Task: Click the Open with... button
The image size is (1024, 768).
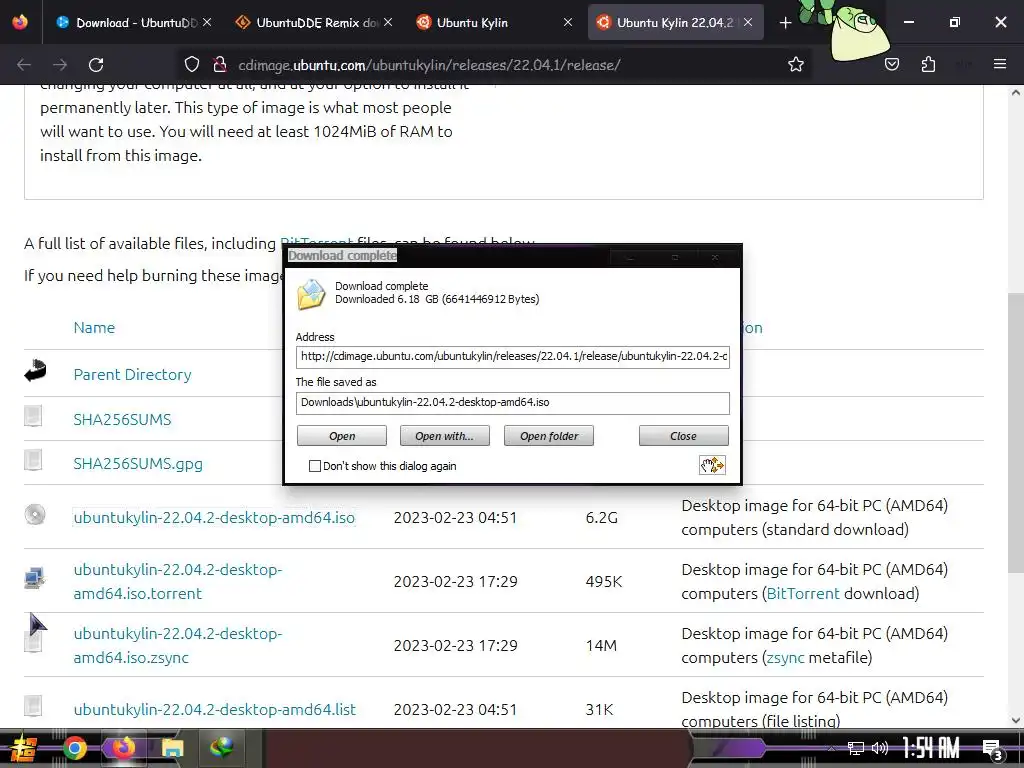Action: tap(445, 436)
